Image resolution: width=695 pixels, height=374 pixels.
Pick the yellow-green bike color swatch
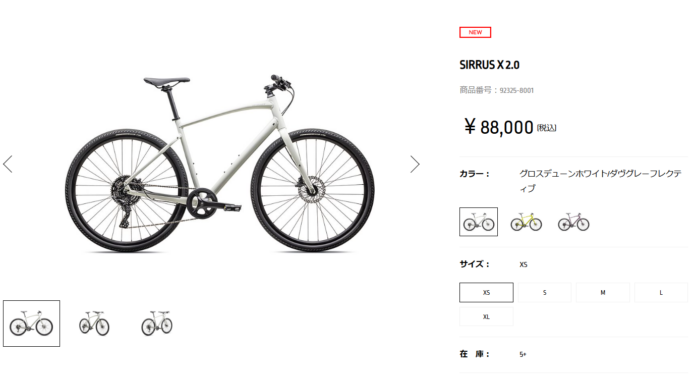coord(526,222)
